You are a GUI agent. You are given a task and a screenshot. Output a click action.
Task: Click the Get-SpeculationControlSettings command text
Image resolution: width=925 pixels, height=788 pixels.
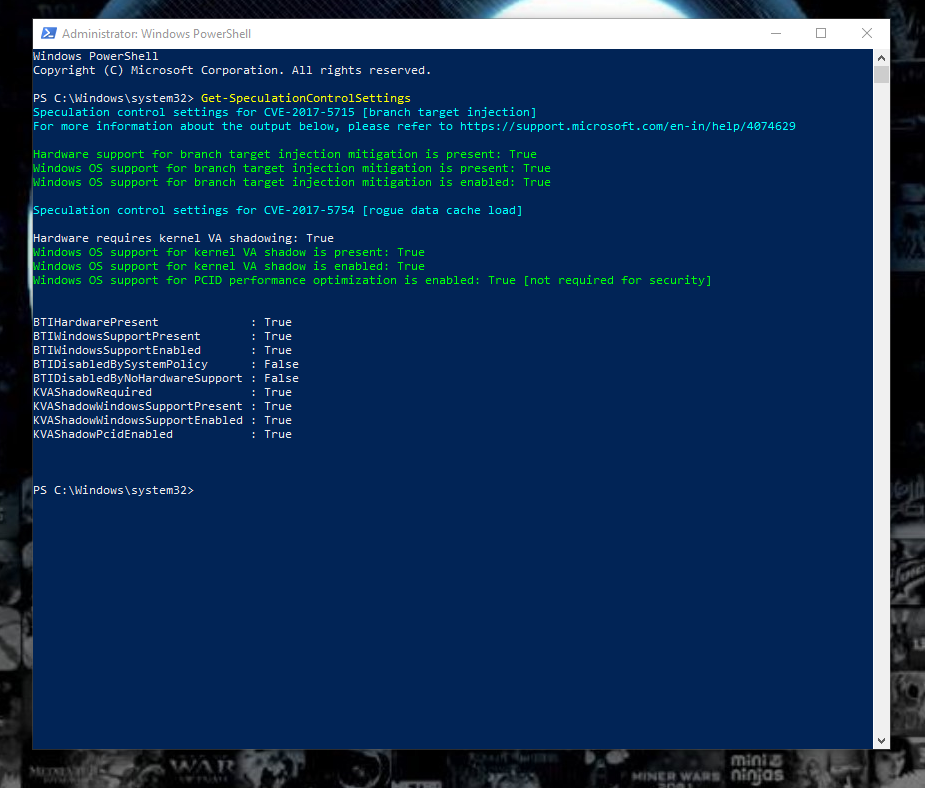point(306,98)
